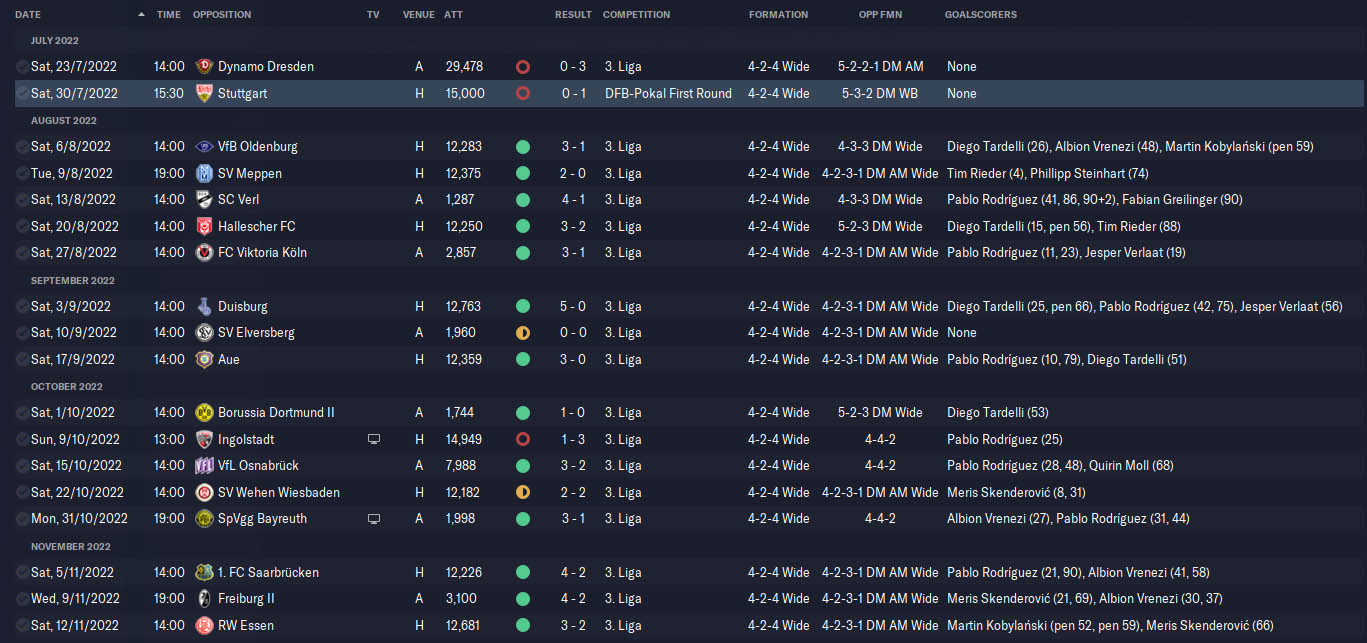Collapse the October 2022 group header
The image size is (1367, 643).
pos(67,386)
